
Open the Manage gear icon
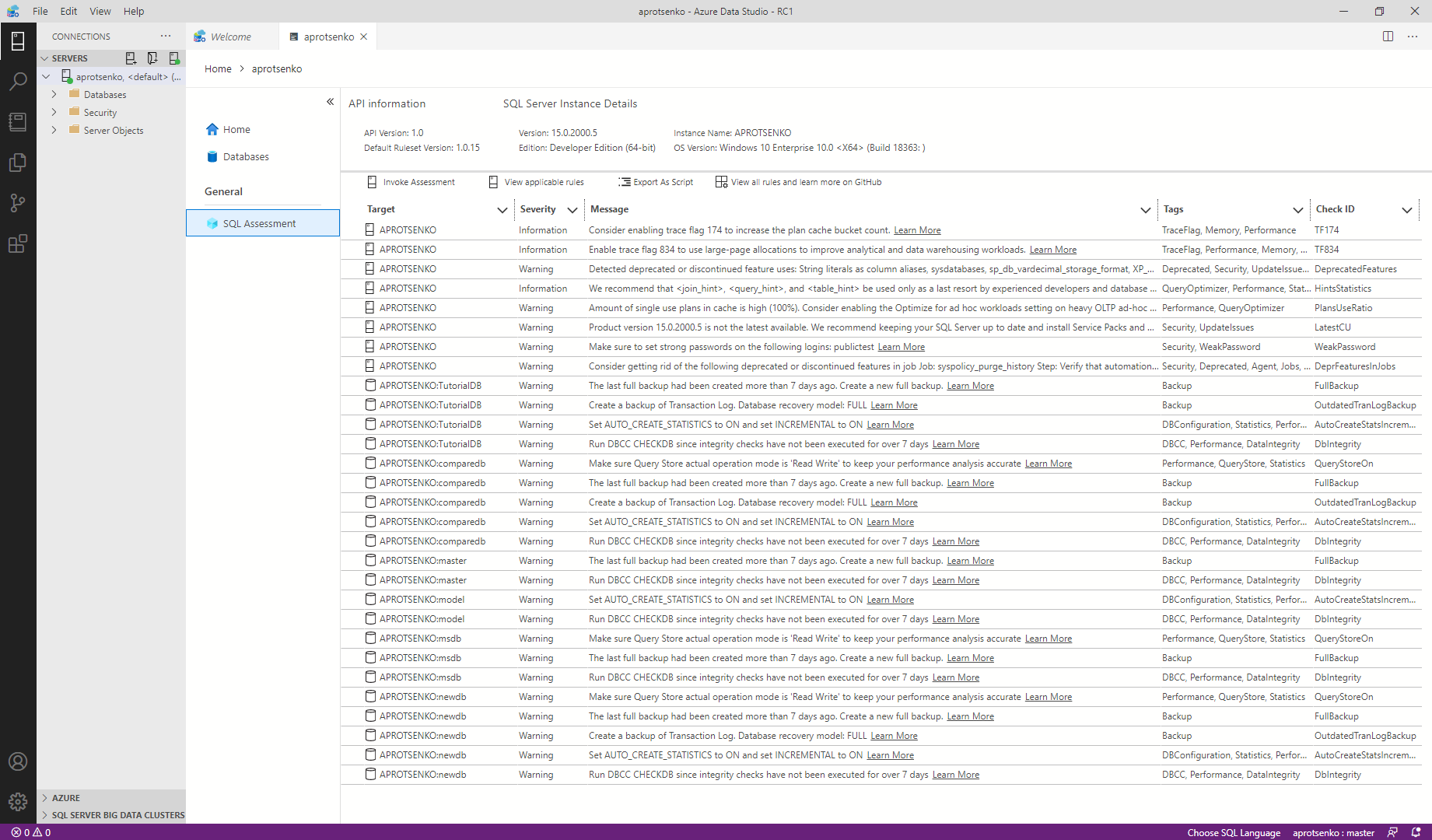point(18,802)
